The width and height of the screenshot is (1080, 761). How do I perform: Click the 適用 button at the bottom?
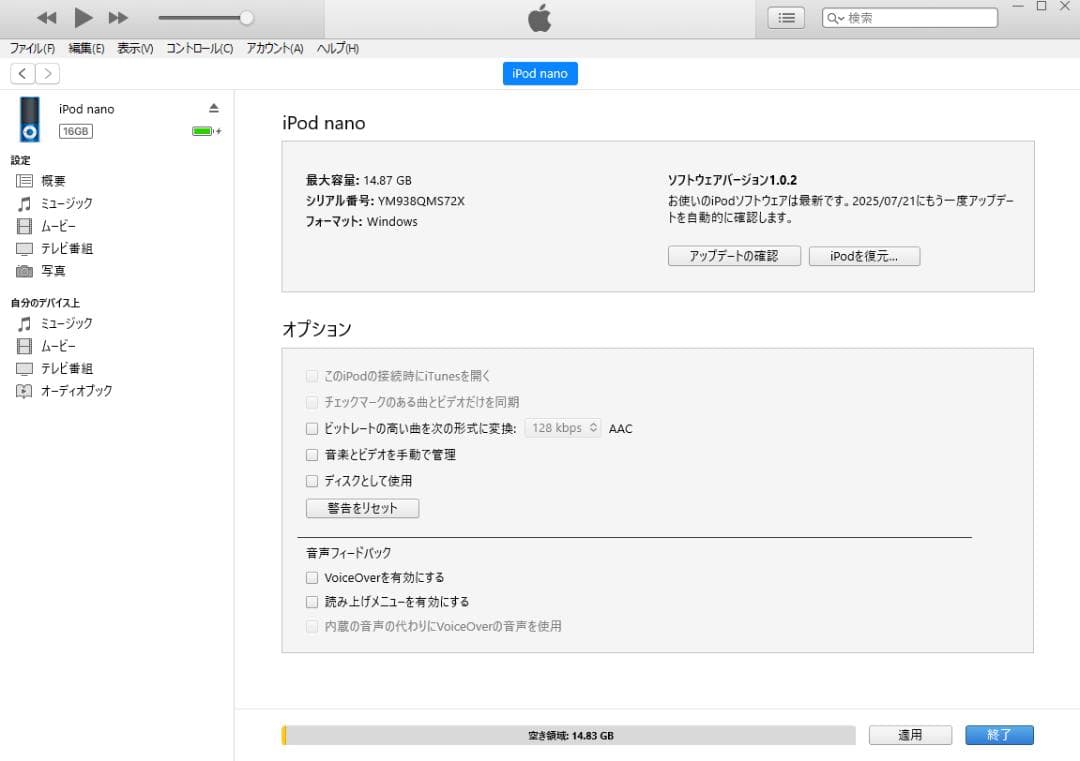coord(910,734)
